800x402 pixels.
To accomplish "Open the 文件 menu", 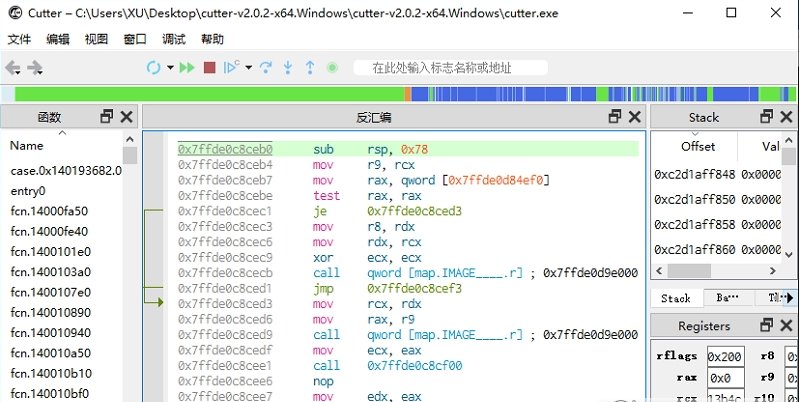I will tap(19, 39).
